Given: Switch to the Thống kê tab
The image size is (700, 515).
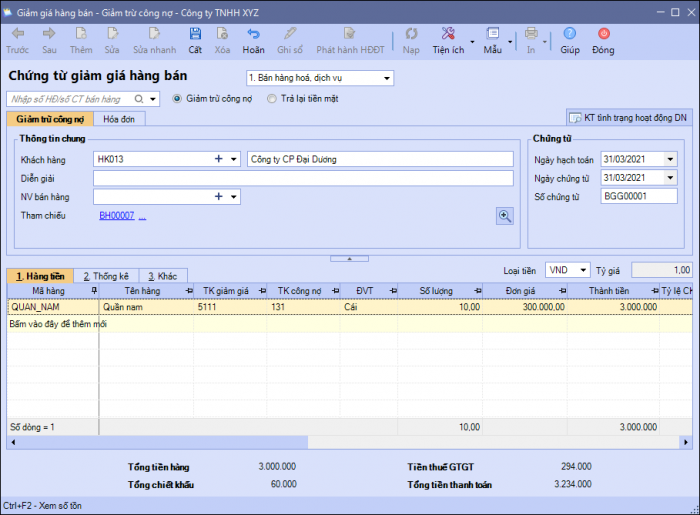Looking at the screenshot, I should pos(105,275).
